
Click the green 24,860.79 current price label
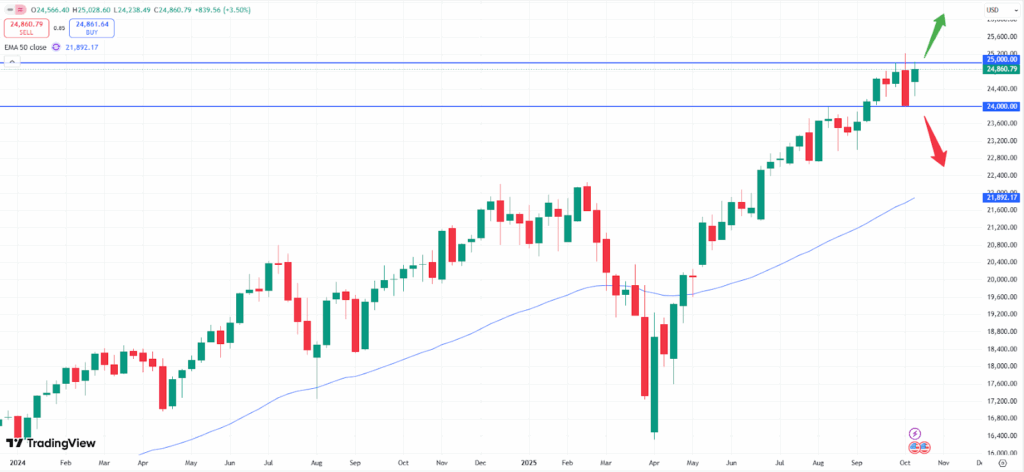994,70
